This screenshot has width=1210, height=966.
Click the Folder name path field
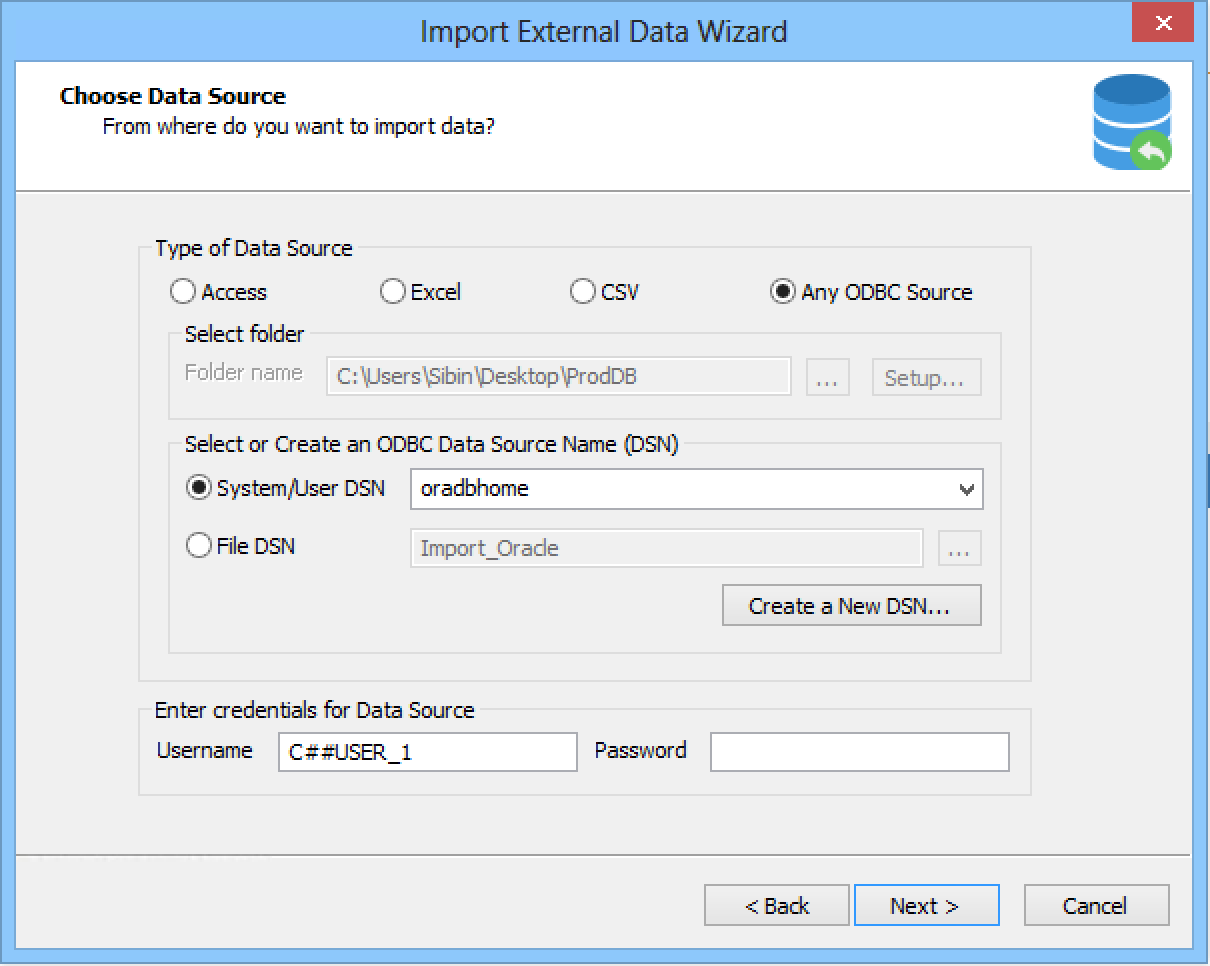[558, 378]
